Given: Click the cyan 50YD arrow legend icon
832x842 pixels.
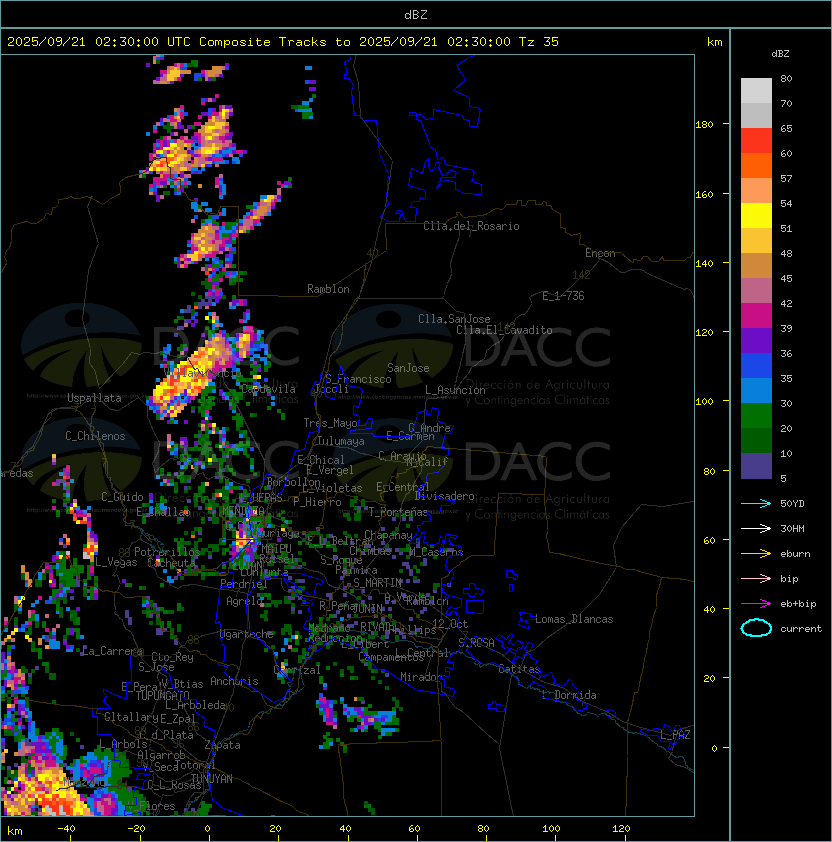Looking at the screenshot, I should point(756,503).
